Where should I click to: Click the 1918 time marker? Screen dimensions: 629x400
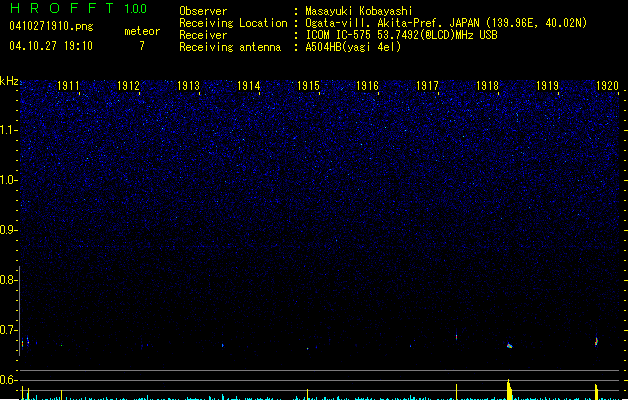coord(487,86)
